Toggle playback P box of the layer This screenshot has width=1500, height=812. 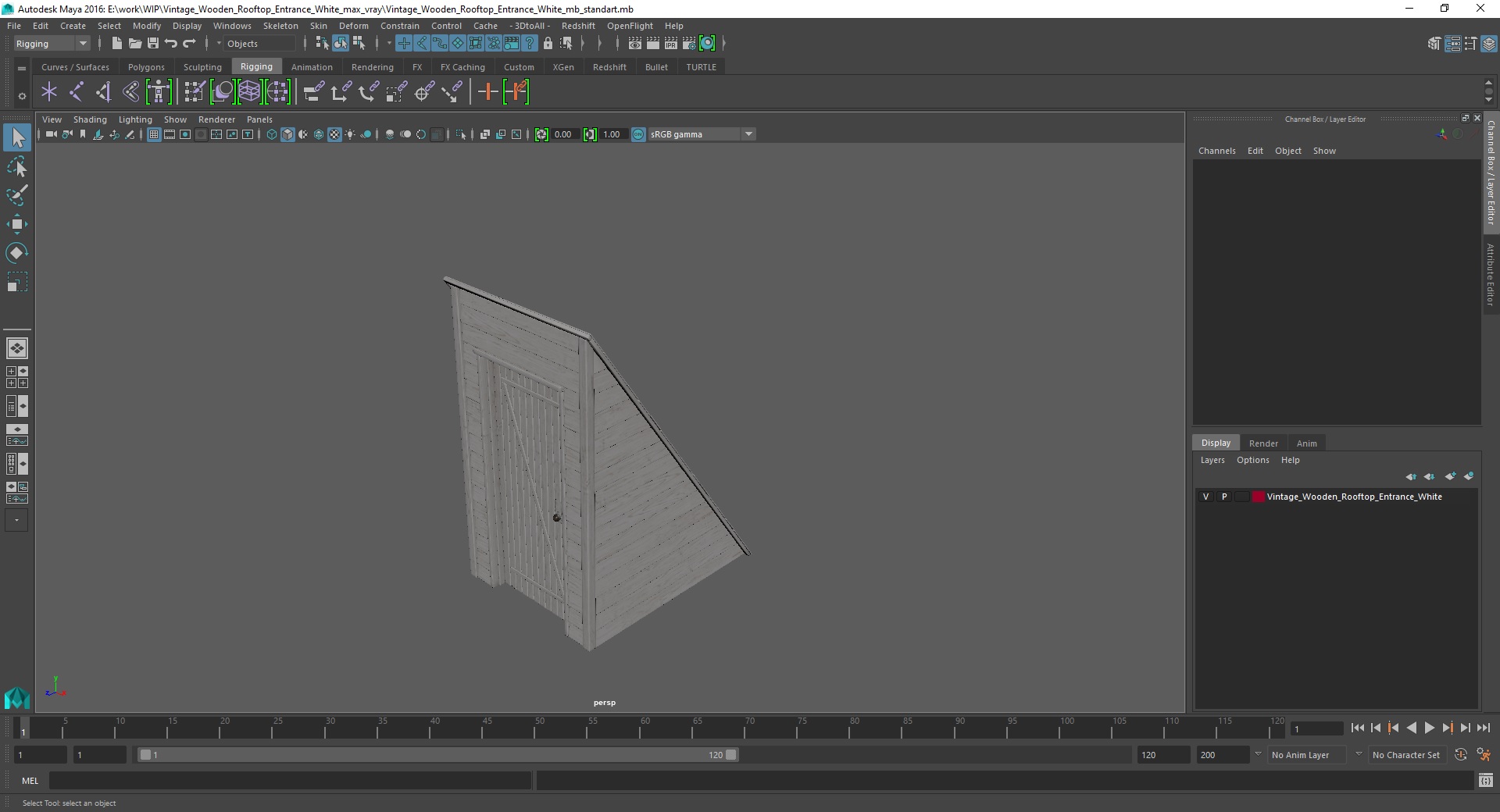point(1224,497)
